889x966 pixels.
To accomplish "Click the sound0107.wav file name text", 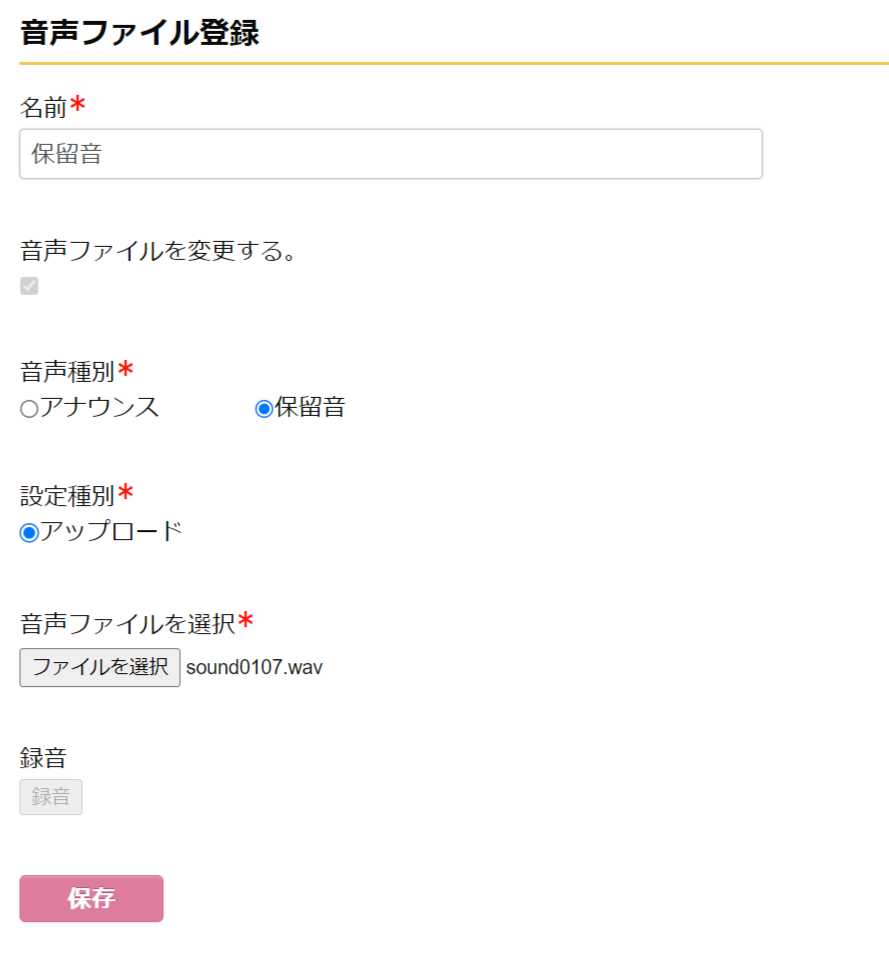I will click(254, 667).
